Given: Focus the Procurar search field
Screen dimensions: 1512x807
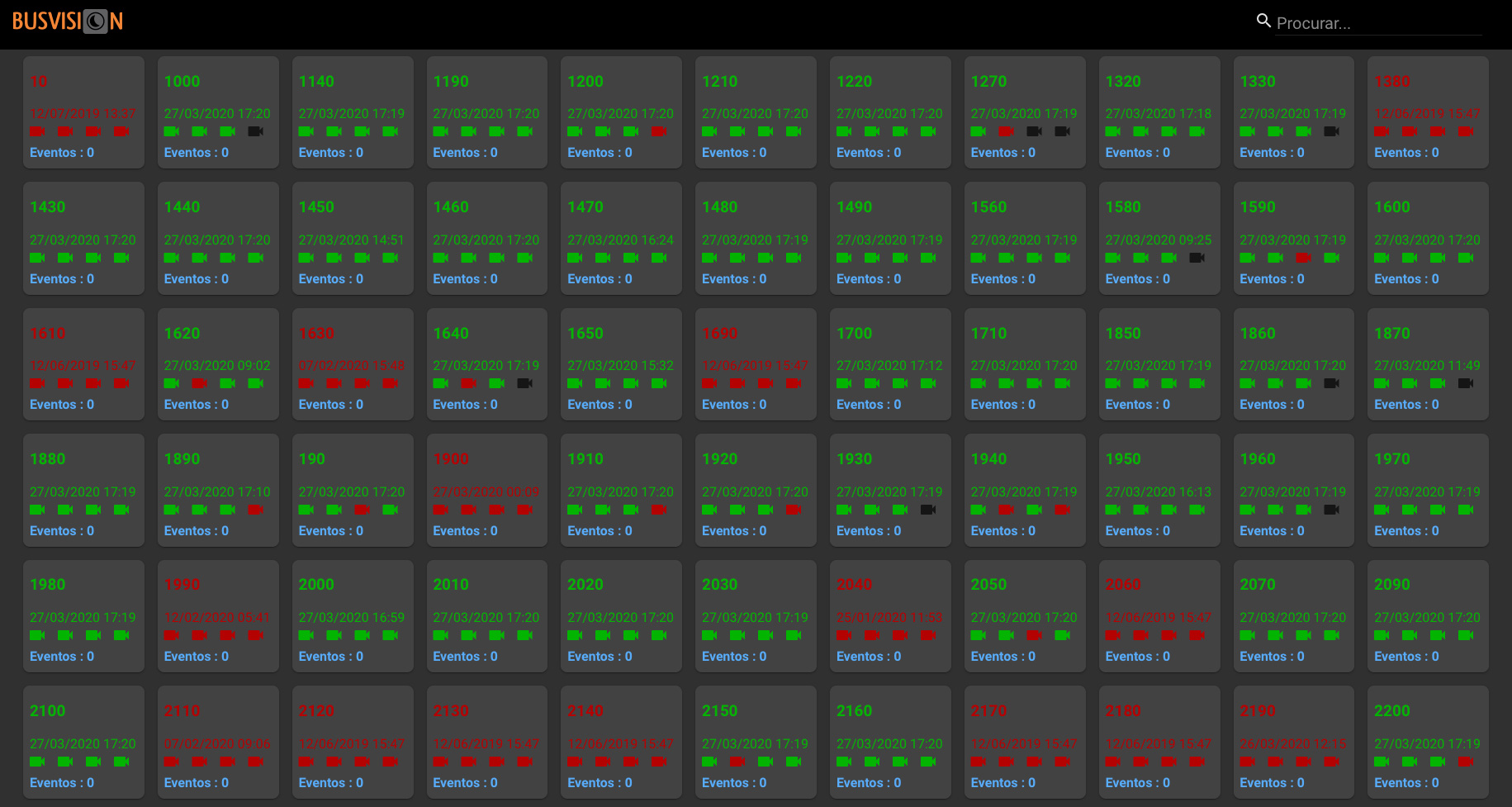Looking at the screenshot, I should click(x=1378, y=23).
